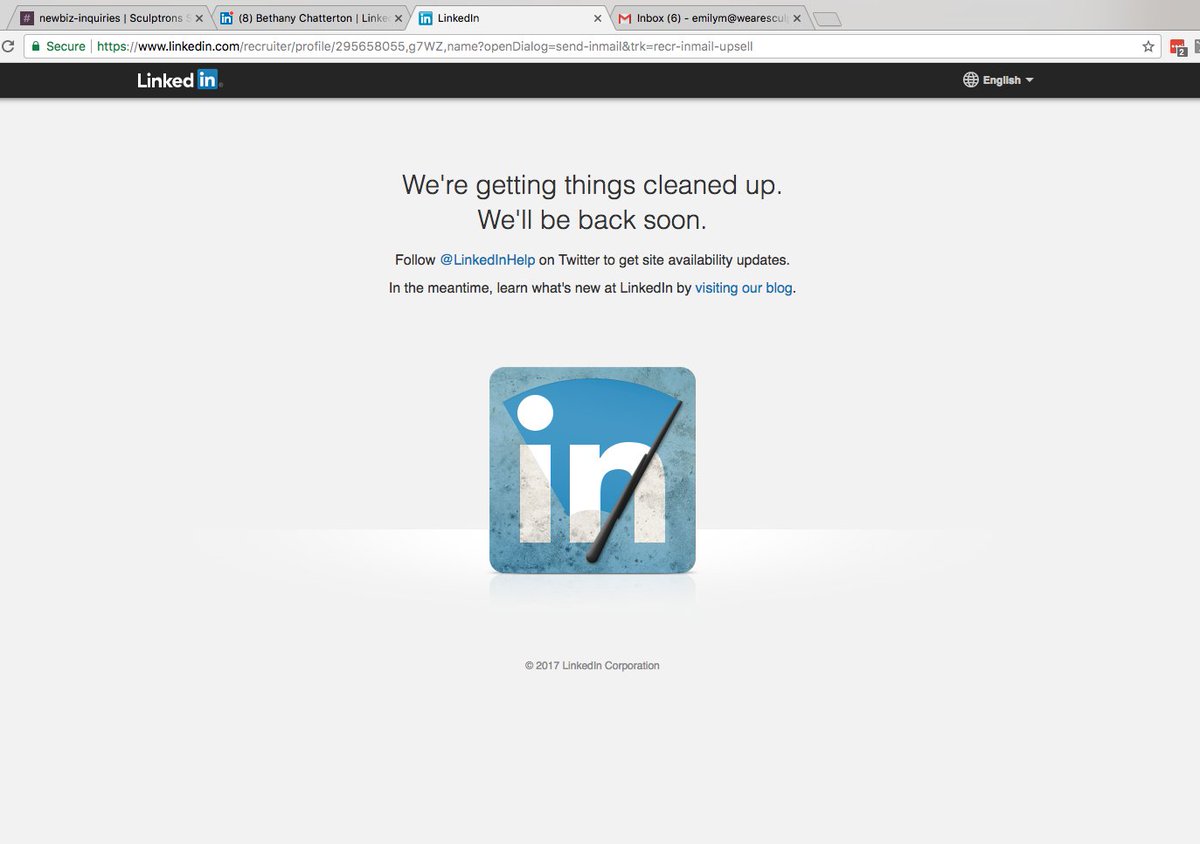Click the Gmail favicon on Inbox tab

point(625,18)
